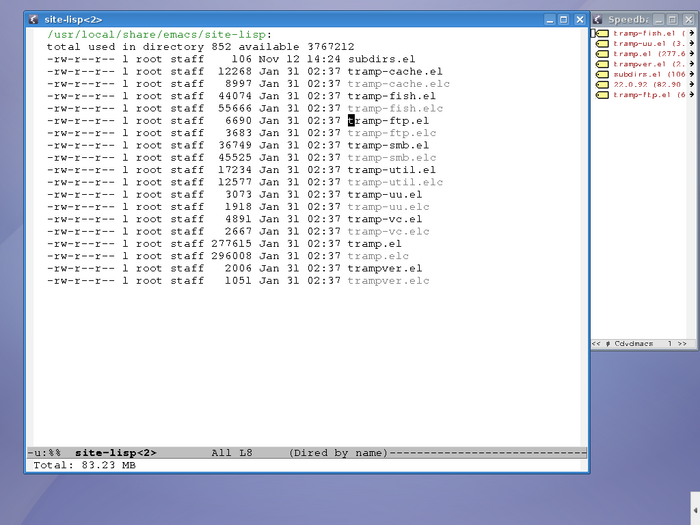700x525 pixels.
Task: Click the << button in Speedbar mode line
Action: [x=596, y=343]
